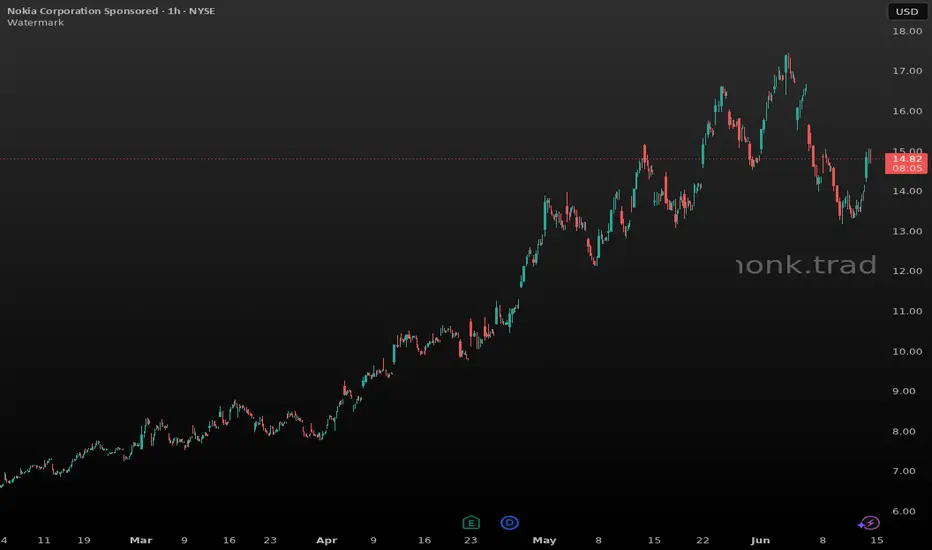Click the 16.00 price axis label
932x550 pixels.
click(907, 111)
